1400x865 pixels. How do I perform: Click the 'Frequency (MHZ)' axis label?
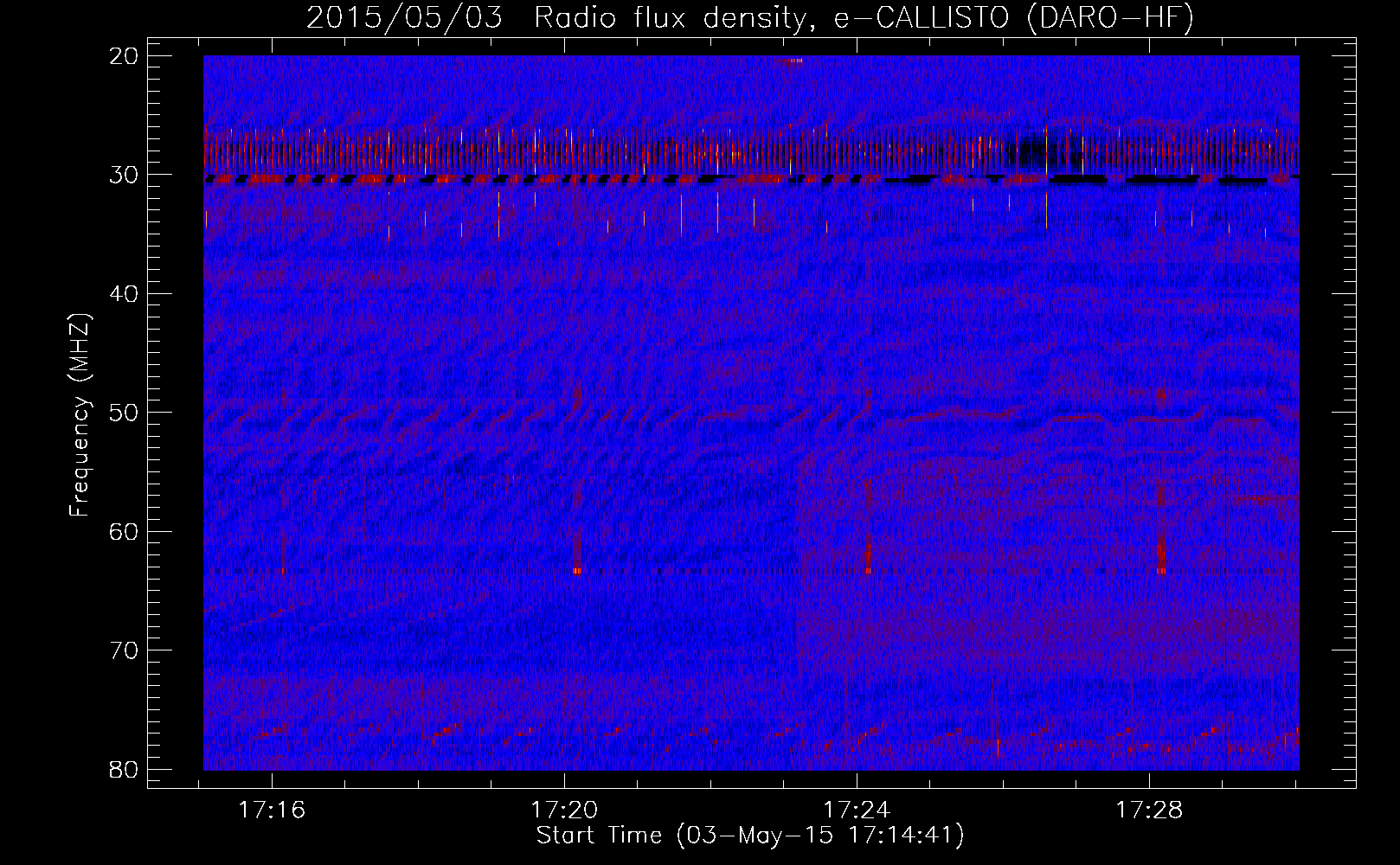(80, 415)
